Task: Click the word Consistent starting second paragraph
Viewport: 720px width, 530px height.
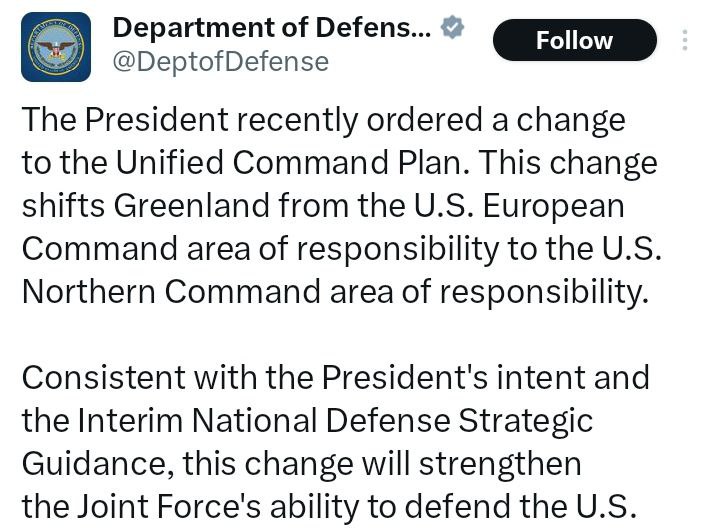Action: pyautogui.click(x=103, y=378)
